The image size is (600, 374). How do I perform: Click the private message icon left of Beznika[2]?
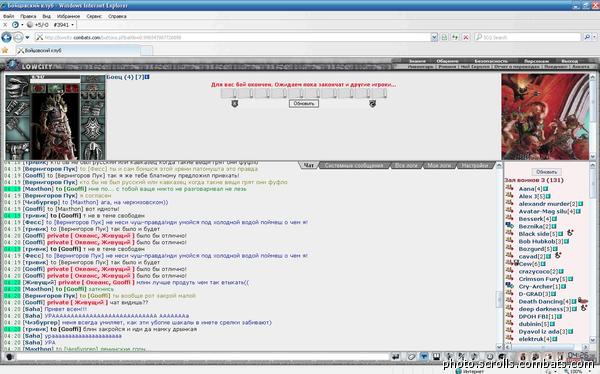pos(509,226)
